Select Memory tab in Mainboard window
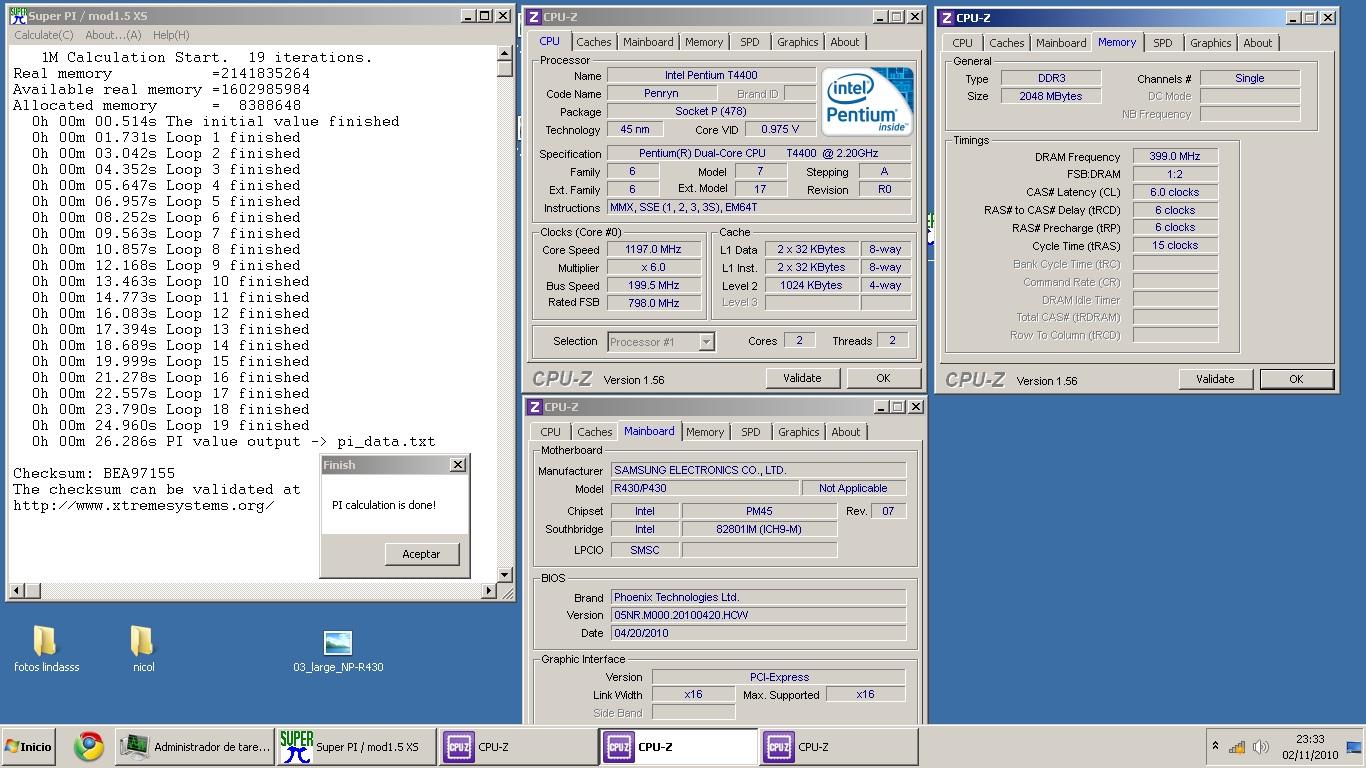This screenshot has height=768, width=1366. (x=705, y=432)
